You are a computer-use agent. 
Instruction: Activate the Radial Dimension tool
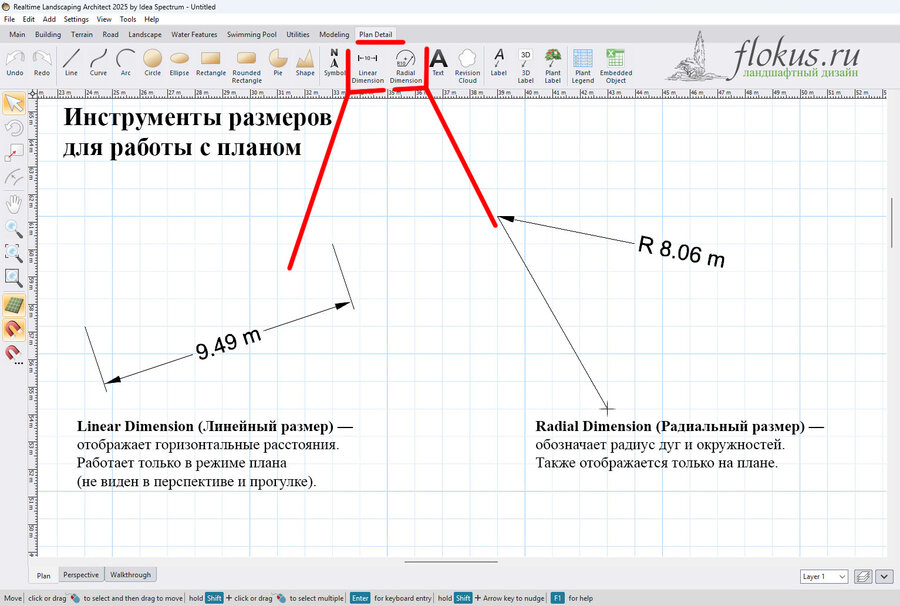tap(406, 66)
